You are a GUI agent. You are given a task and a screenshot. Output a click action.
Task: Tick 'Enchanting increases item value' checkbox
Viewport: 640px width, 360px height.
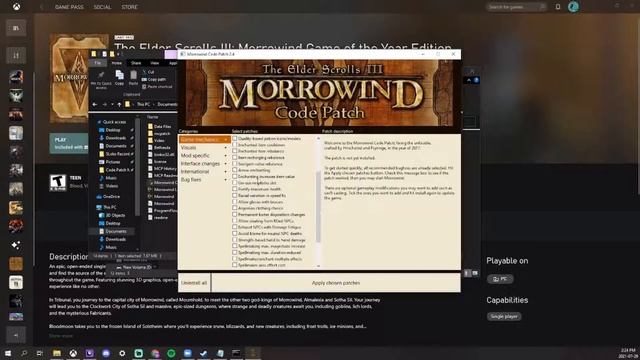[235, 177]
